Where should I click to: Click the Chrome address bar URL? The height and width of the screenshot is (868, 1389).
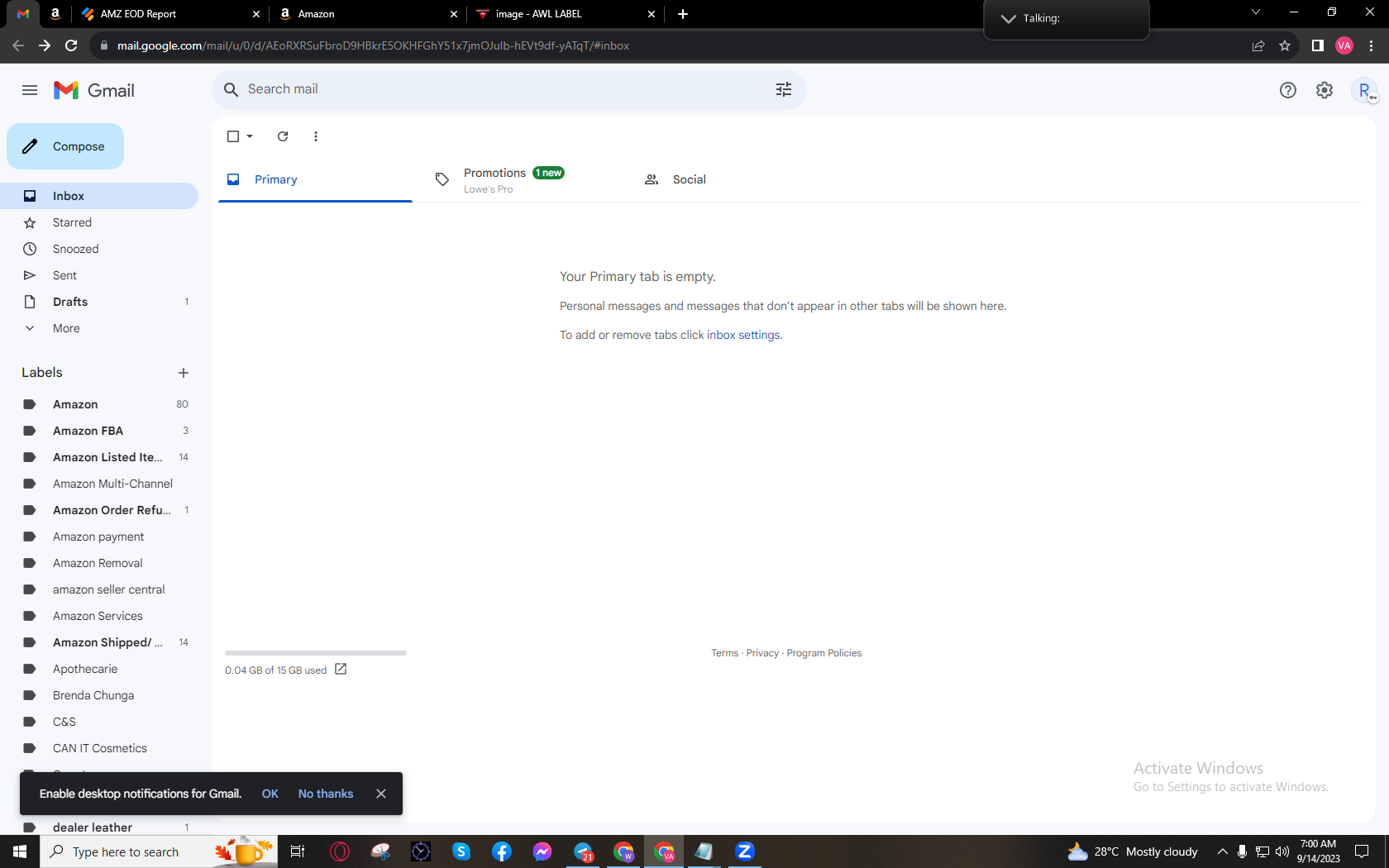click(373, 45)
